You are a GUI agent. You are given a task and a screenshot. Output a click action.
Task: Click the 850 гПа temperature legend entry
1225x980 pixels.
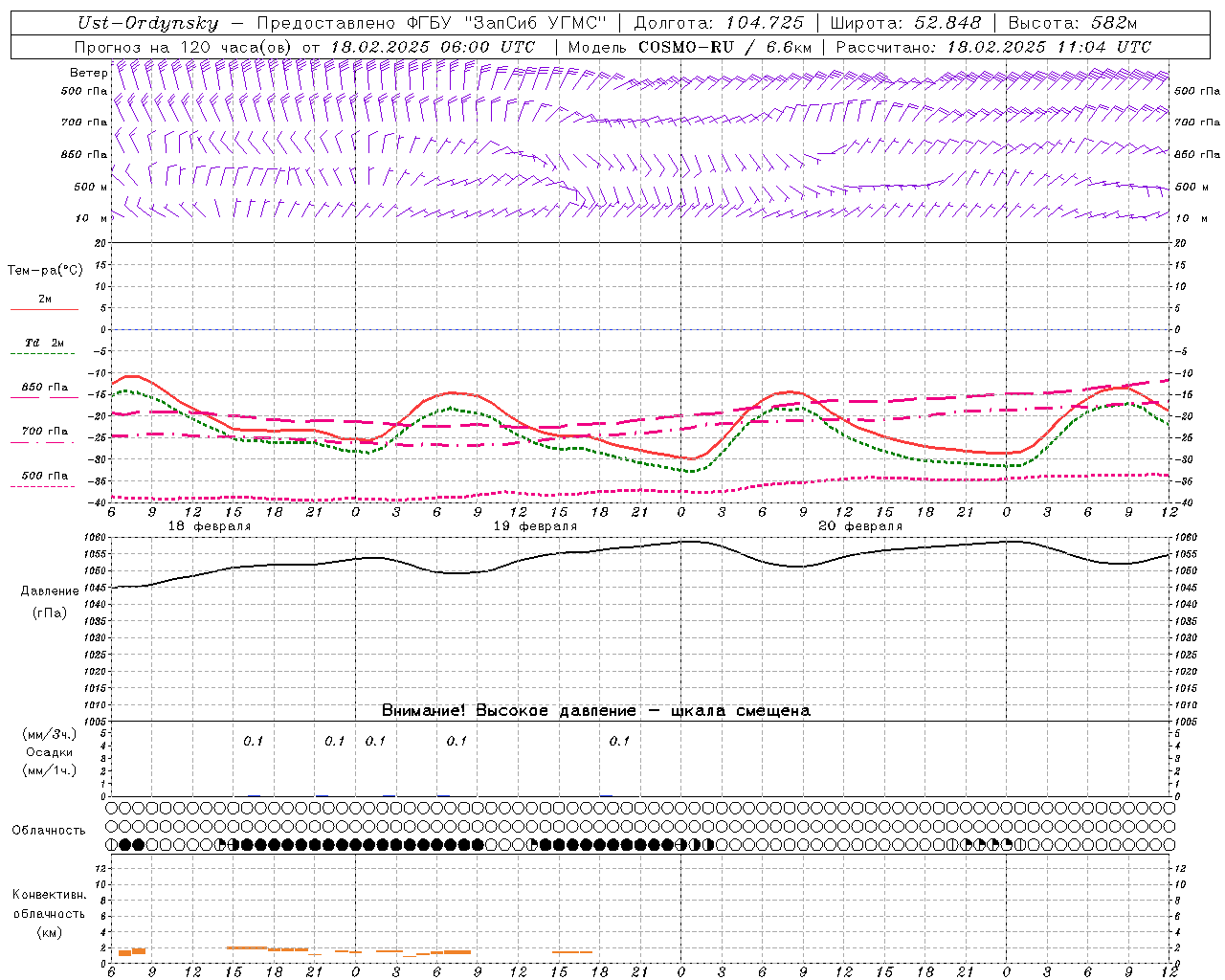coord(45,390)
